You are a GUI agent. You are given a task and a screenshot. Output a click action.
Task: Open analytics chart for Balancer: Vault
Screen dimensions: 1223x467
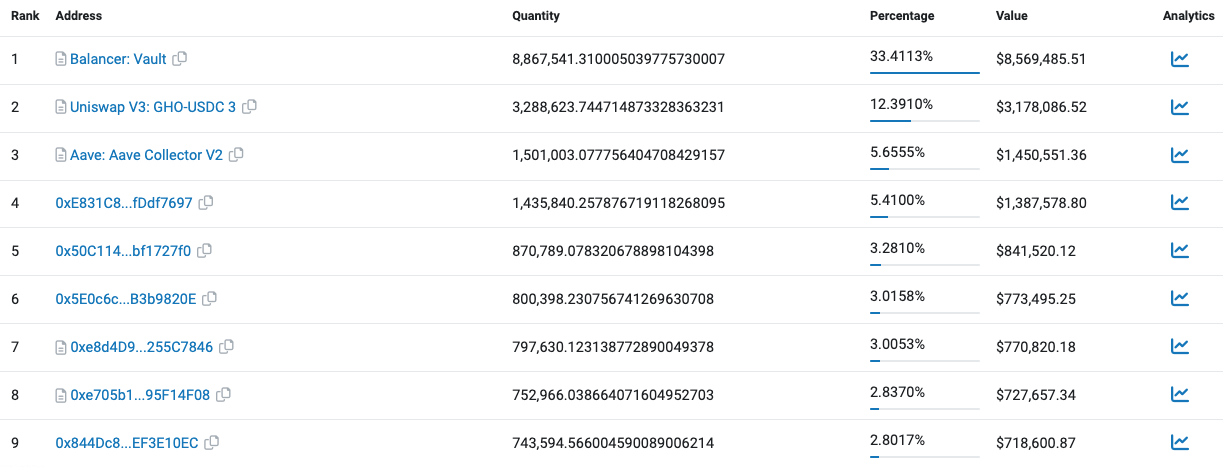click(x=1180, y=59)
